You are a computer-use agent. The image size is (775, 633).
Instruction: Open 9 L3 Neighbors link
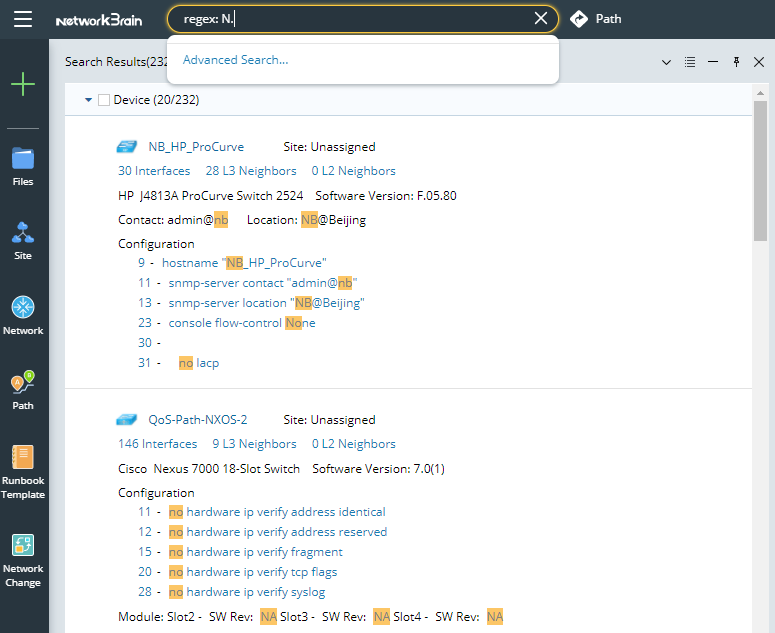[x=254, y=444]
